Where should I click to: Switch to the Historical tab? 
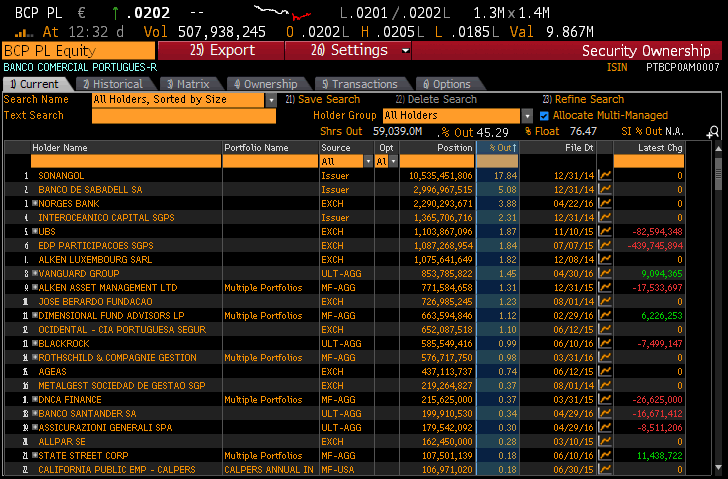[113, 84]
